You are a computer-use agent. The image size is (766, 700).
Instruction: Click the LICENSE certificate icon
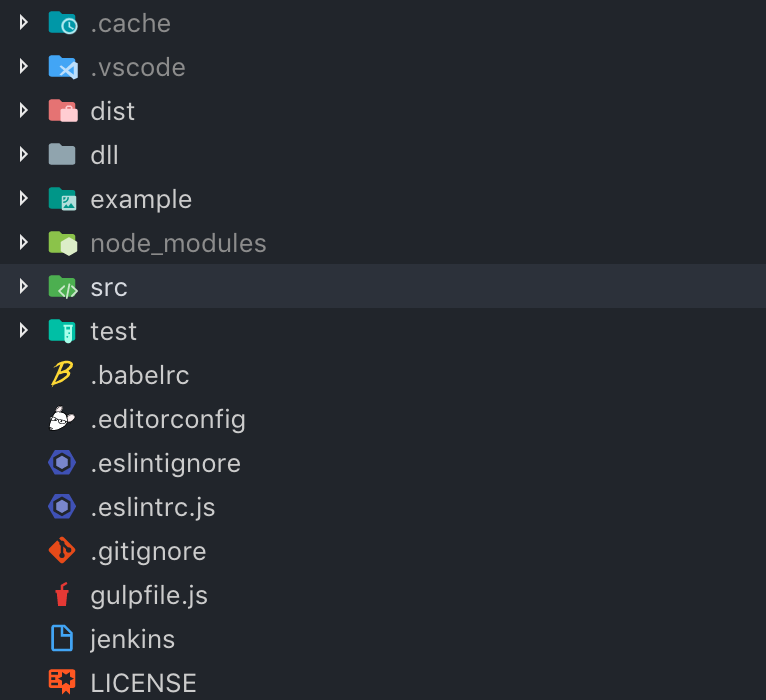(62, 681)
